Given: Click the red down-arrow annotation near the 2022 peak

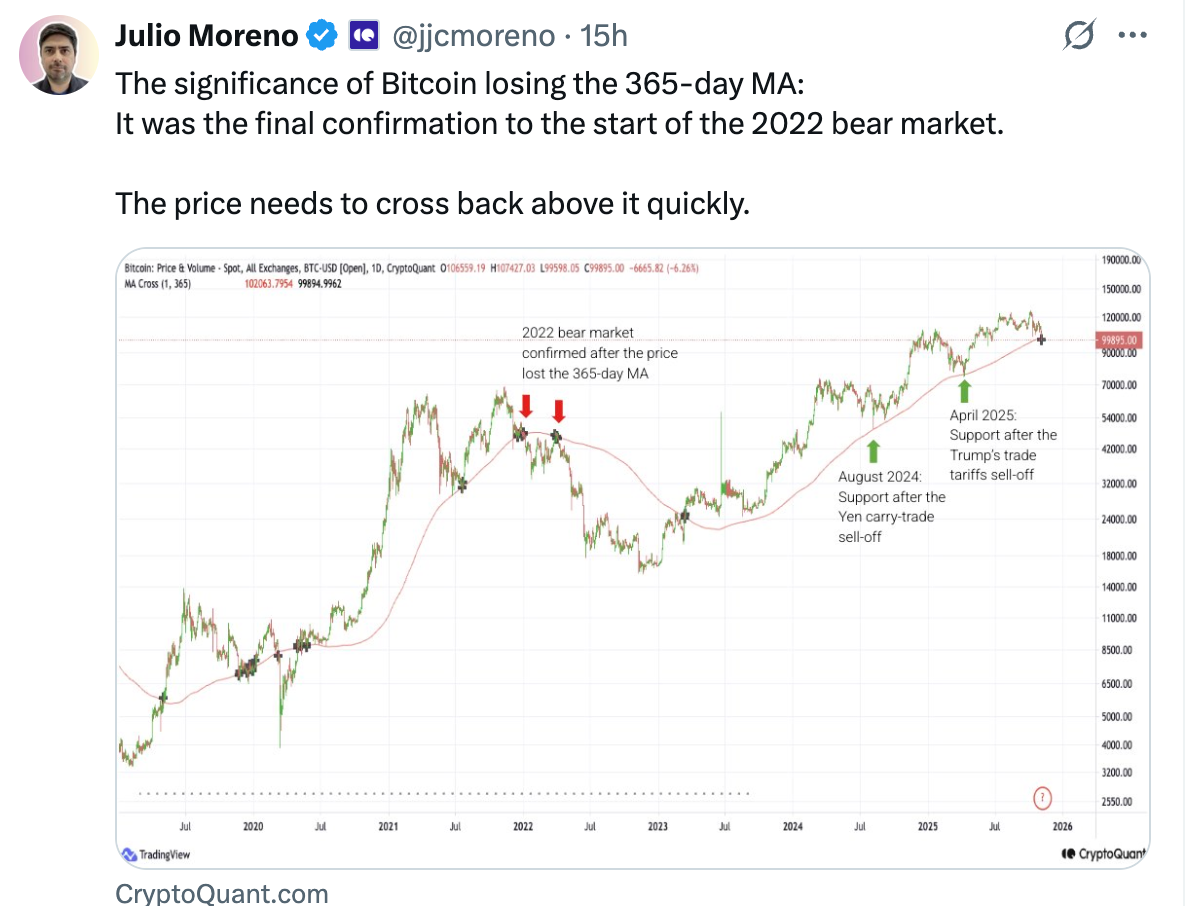Looking at the screenshot, I should coord(526,404).
